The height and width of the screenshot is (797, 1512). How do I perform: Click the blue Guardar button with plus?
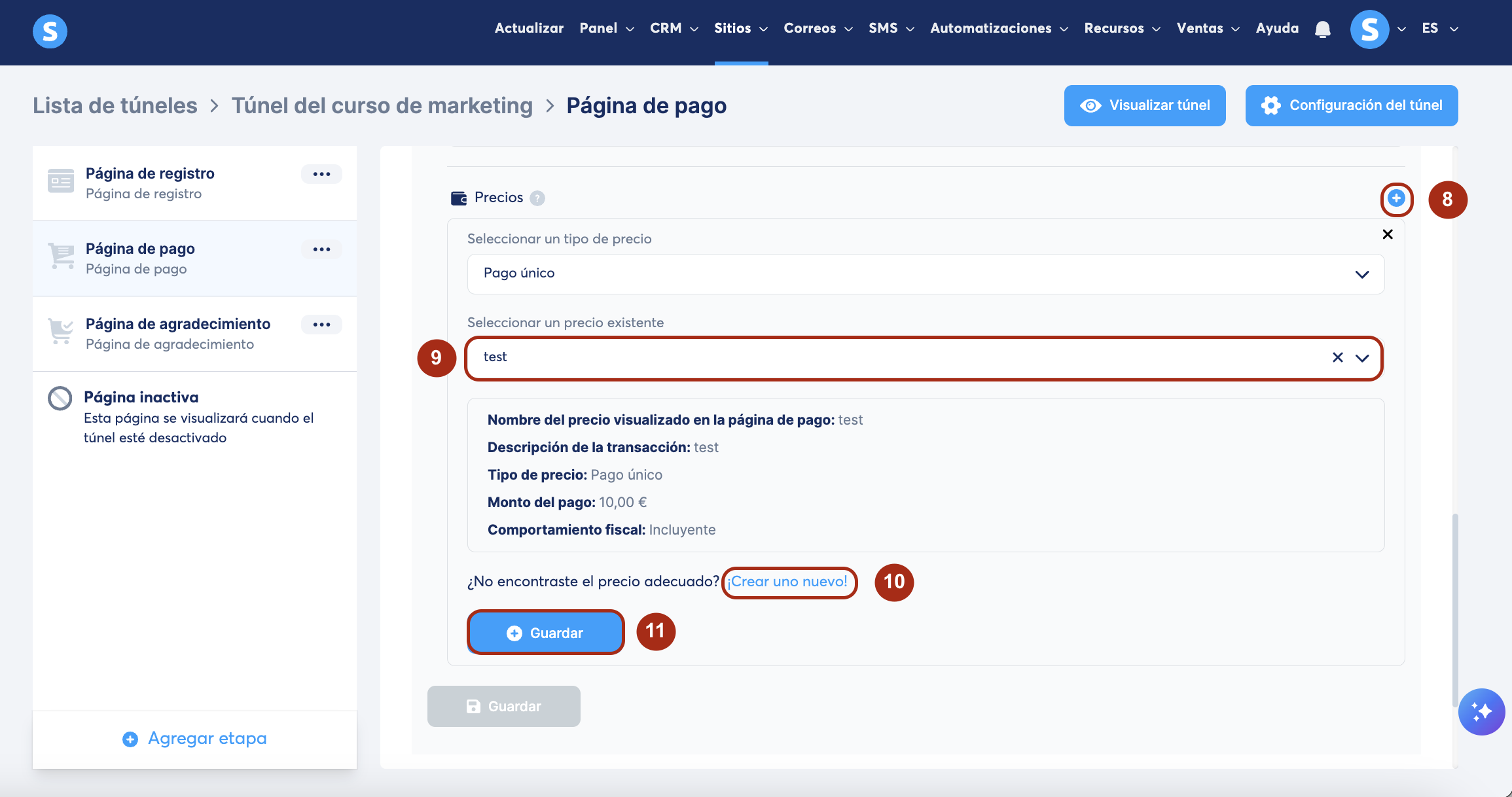[x=545, y=633]
